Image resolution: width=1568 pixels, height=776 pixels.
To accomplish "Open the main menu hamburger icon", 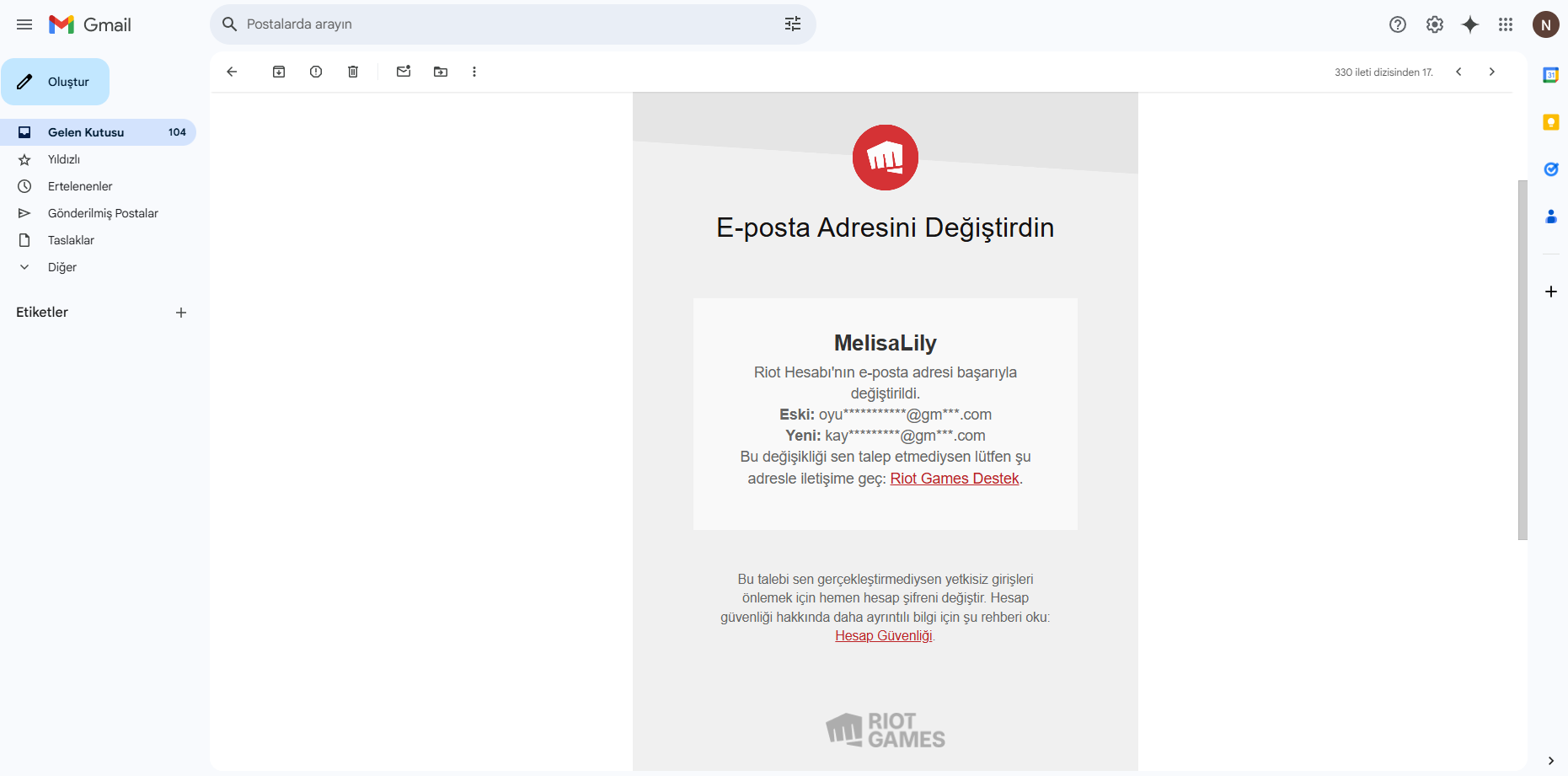I will pos(24,24).
